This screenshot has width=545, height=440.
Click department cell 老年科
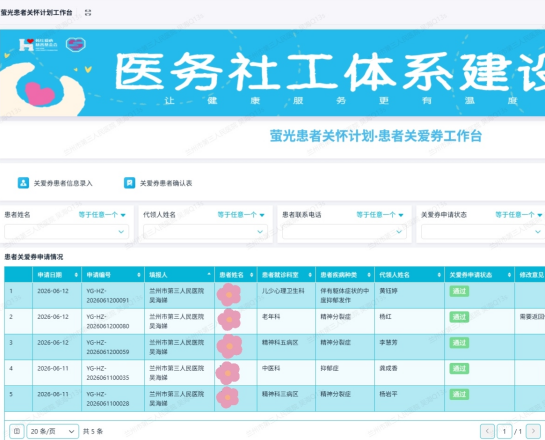point(271,317)
